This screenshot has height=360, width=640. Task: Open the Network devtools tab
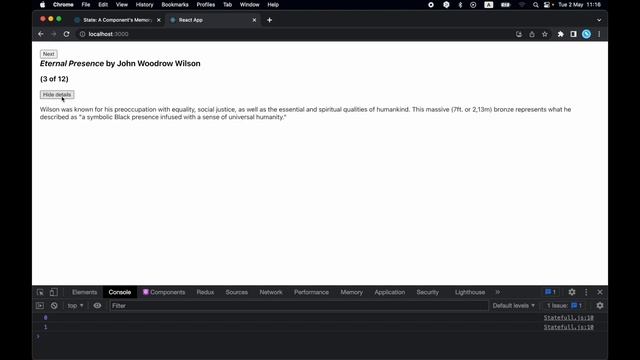point(271,292)
